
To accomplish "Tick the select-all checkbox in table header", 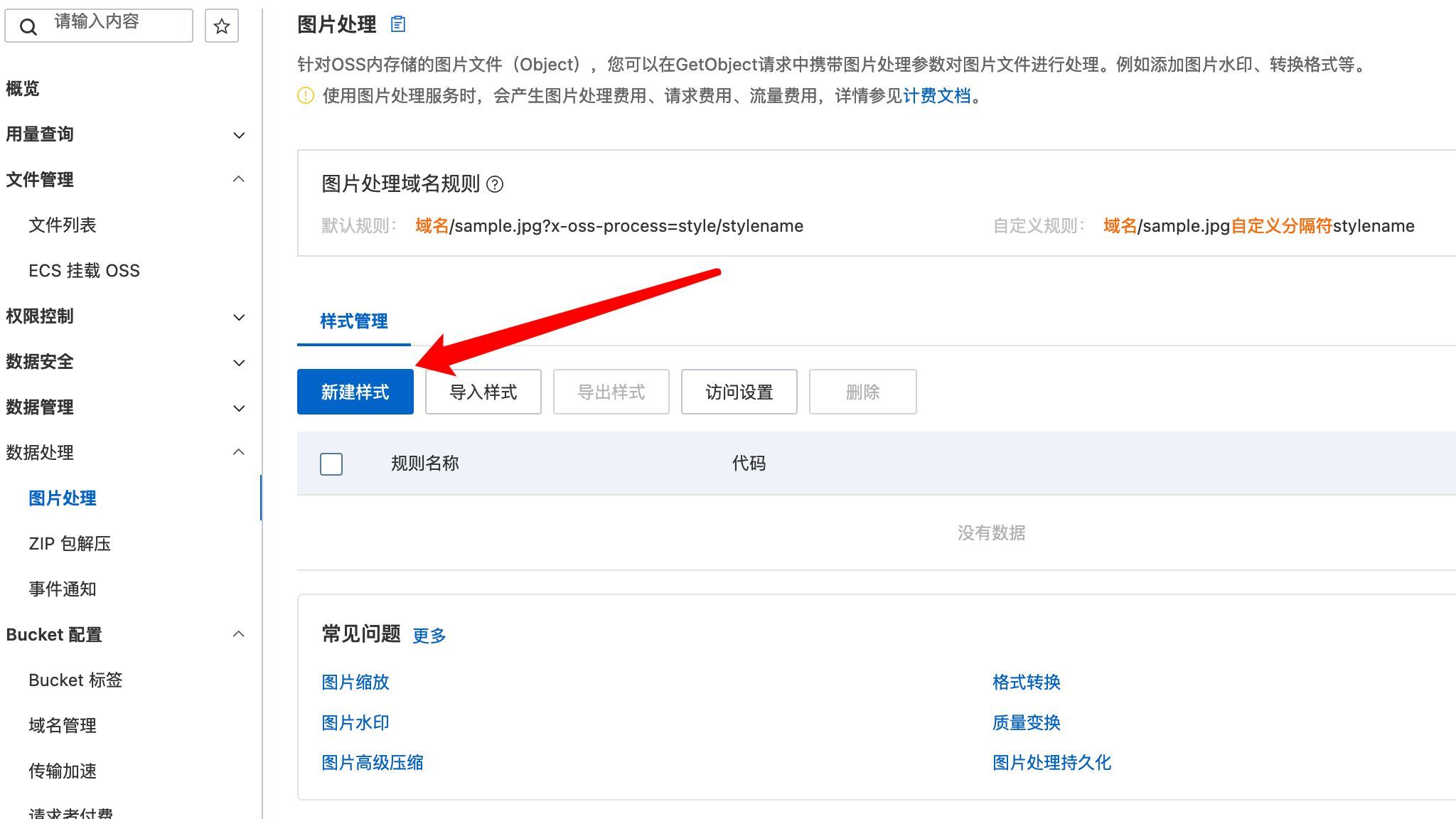I will tap(331, 464).
